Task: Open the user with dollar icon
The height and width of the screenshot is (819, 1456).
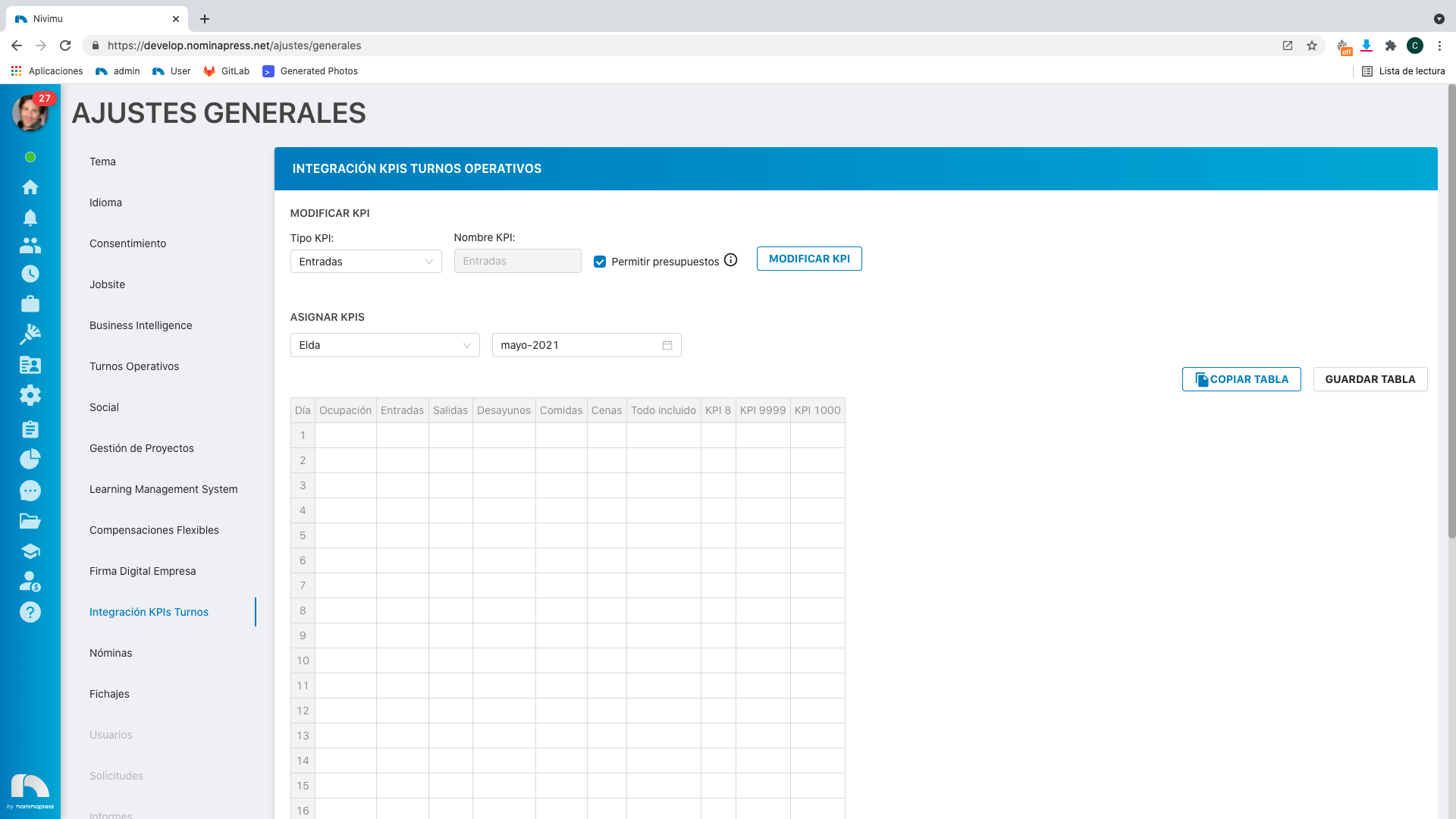Action: click(30, 582)
